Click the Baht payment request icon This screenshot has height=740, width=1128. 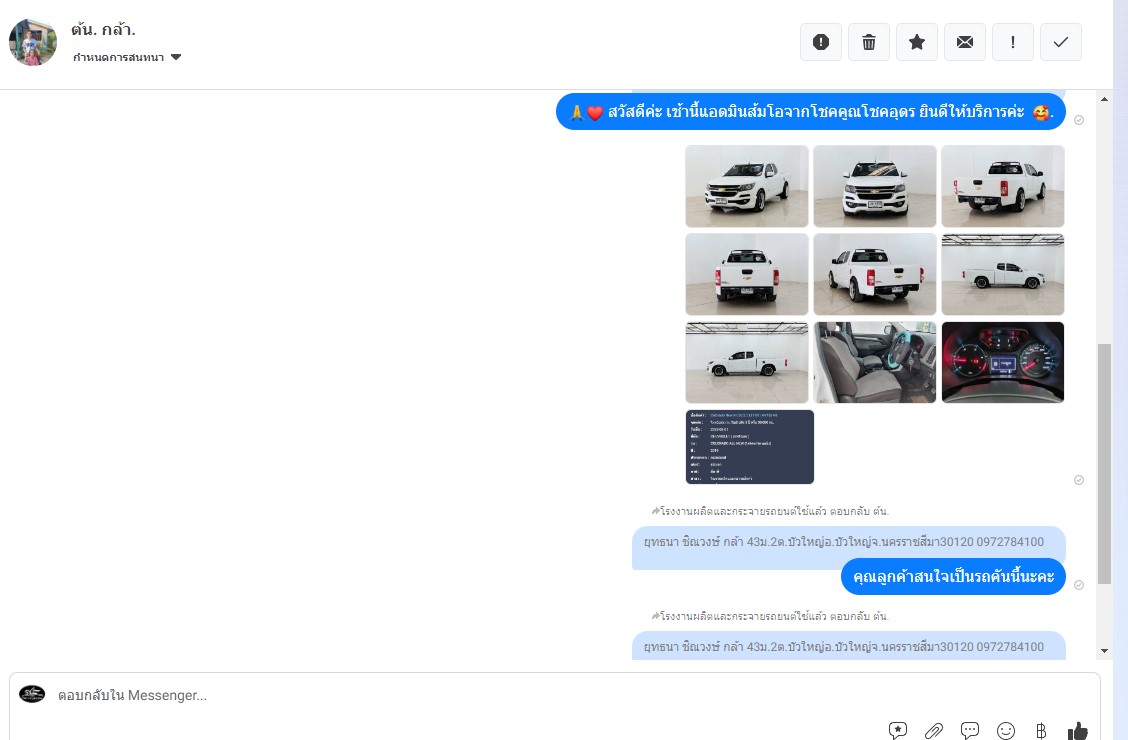click(1040, 730)
